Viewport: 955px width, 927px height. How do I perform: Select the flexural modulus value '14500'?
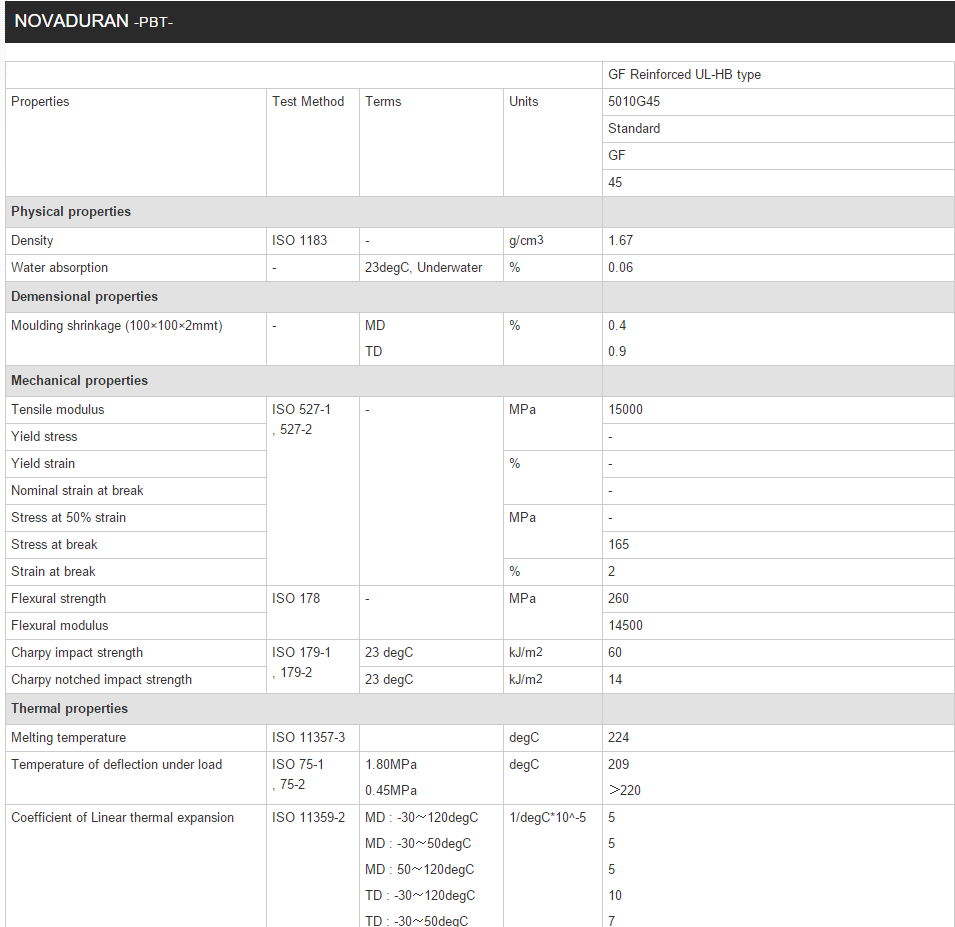(x=625, y=626)
